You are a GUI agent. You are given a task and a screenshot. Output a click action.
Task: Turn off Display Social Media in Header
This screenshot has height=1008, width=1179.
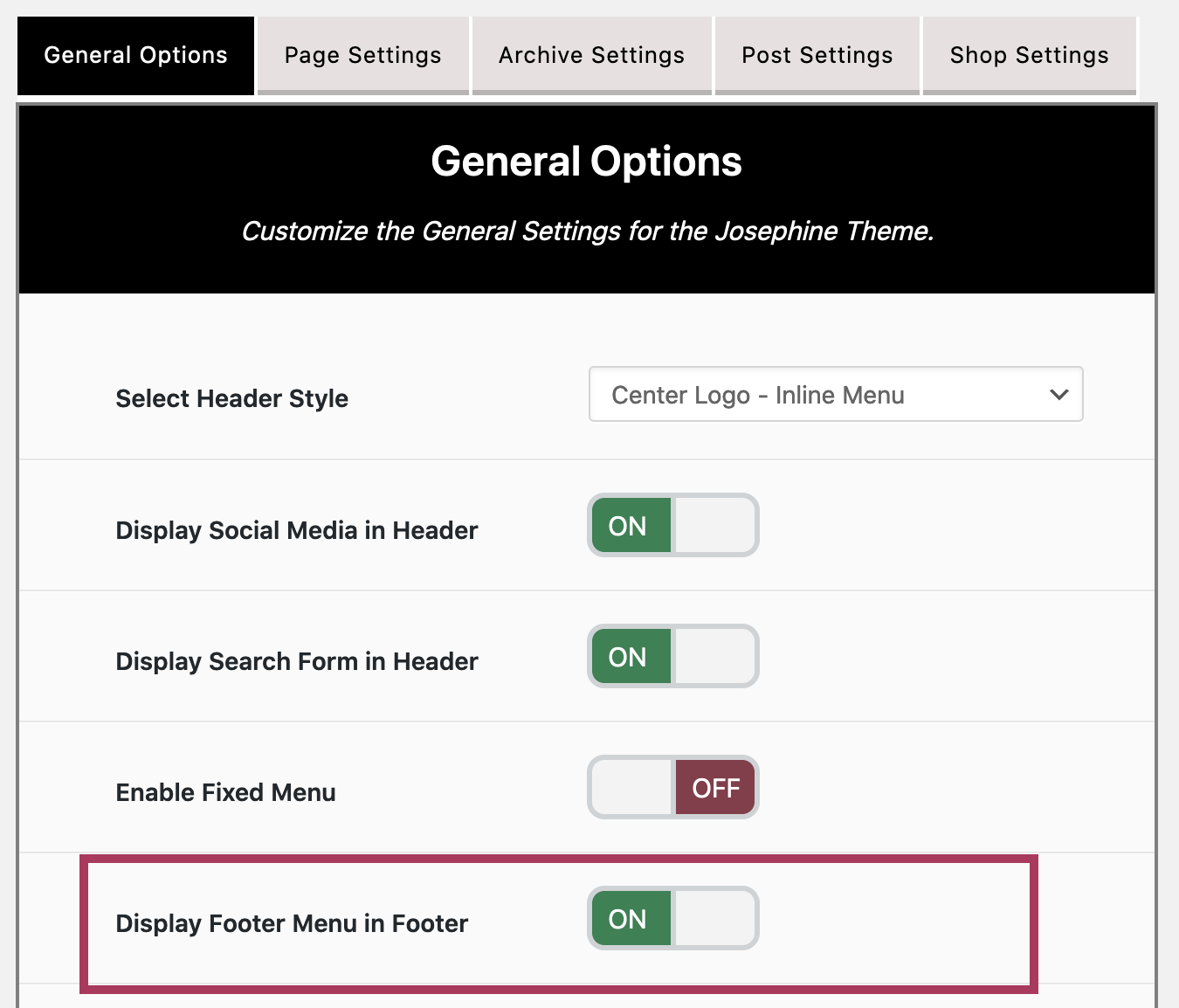[673, 526]
